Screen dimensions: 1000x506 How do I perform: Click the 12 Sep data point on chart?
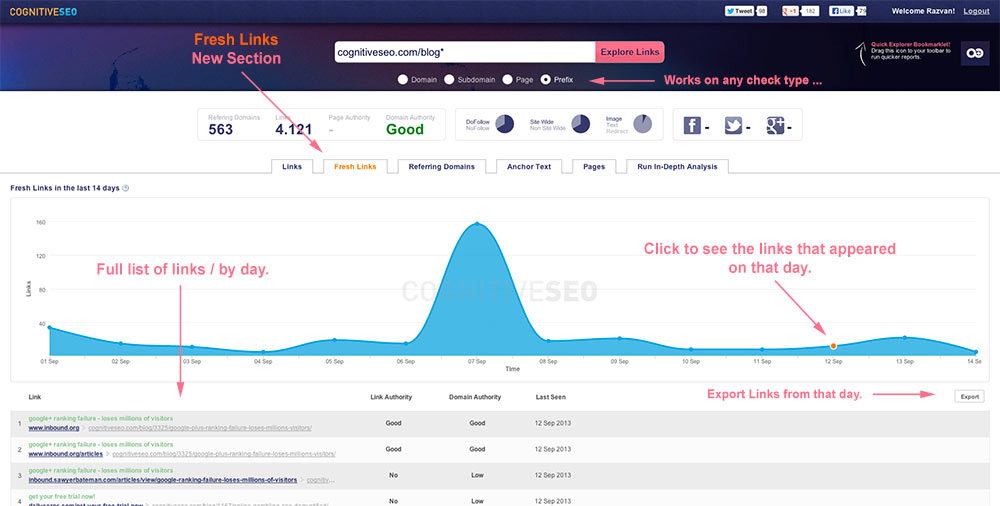point(833,346)
